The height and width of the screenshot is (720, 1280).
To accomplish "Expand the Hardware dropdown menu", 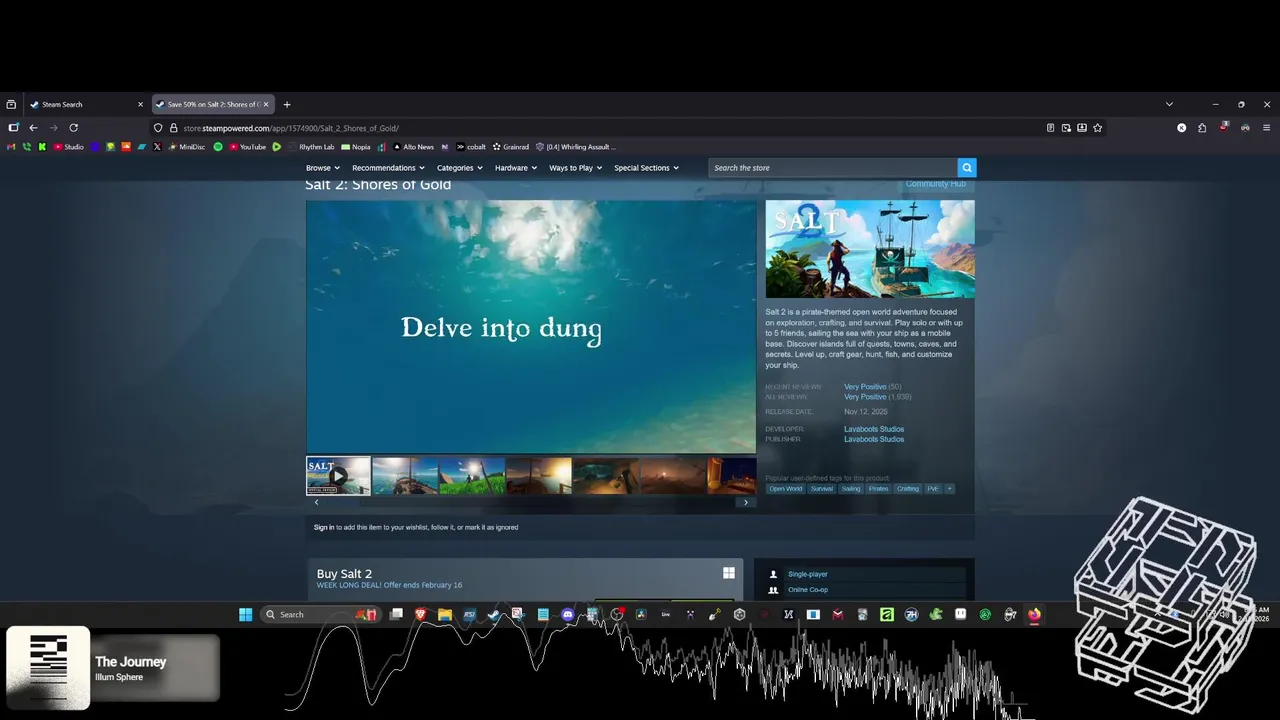I will tap(516, 168).
